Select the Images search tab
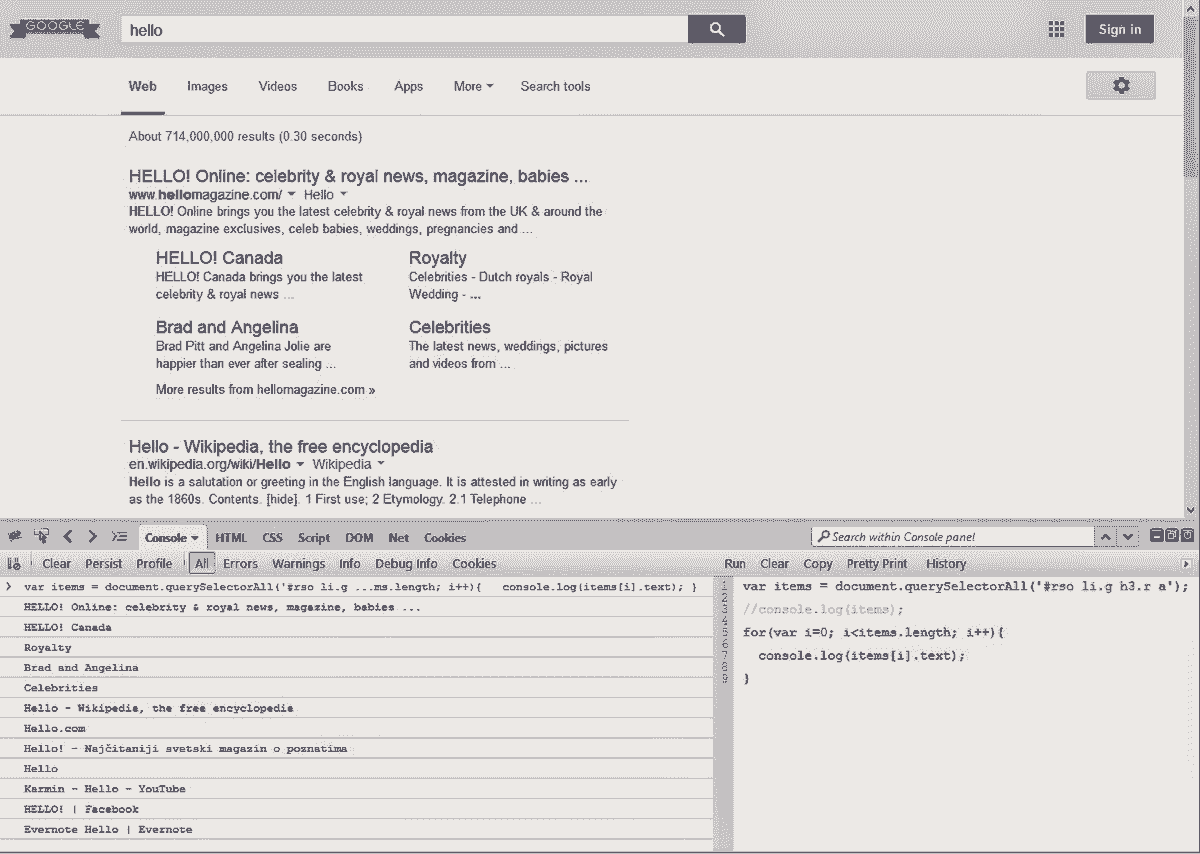 (x=207, y=86)
